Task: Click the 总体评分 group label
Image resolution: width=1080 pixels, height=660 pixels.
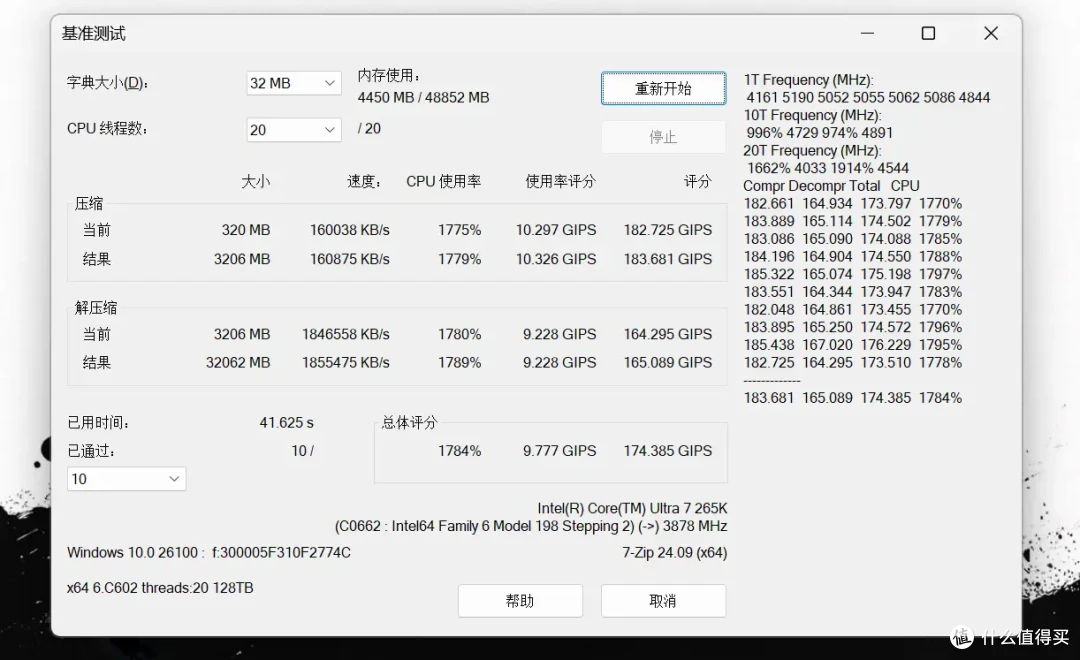Action: pyautogui.click(x=410, y=422)
